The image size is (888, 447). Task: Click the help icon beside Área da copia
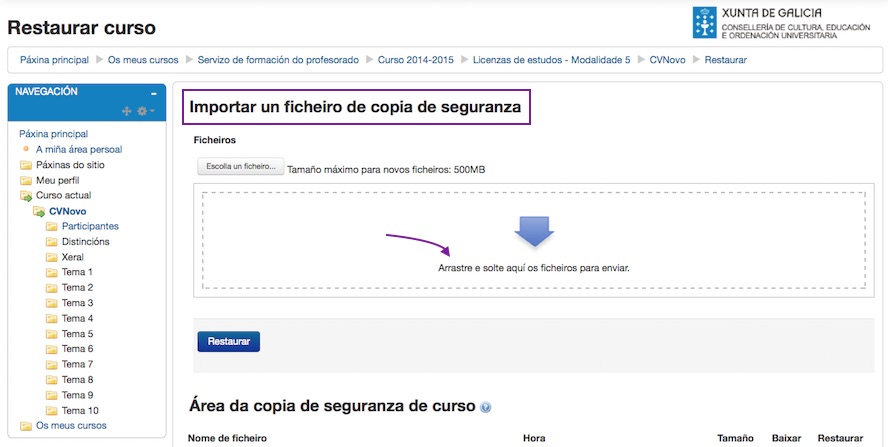(x=485, y=407)
